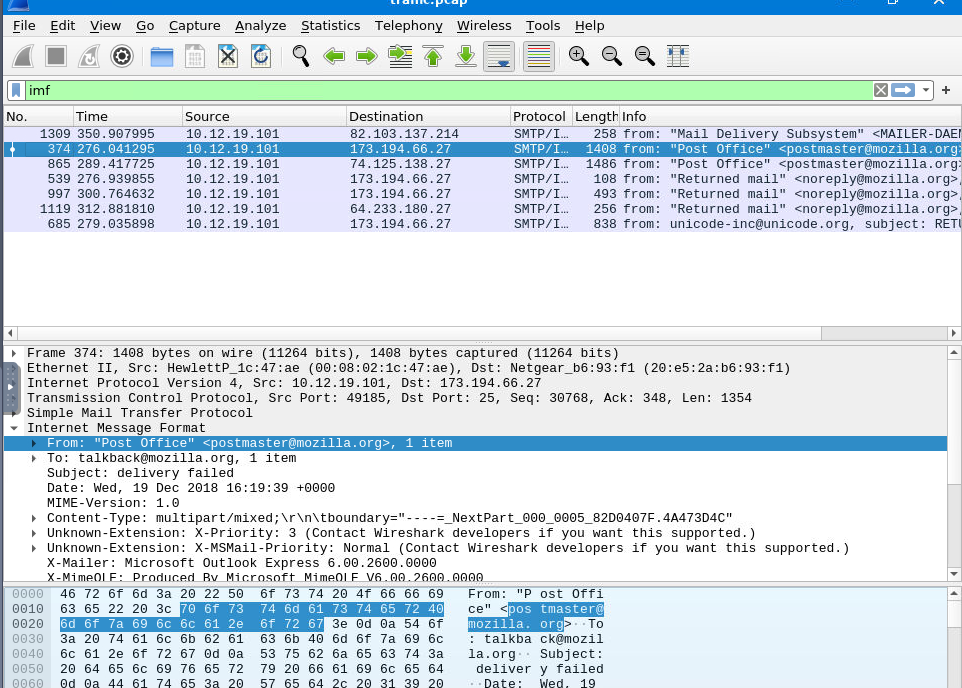This screenshot has height=688, width=962.
Task: Jump to the first packet
Action: coord(433,56)
